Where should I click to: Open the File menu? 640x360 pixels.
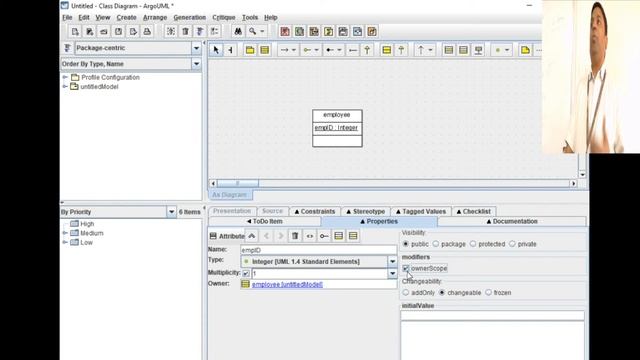(67, 18)
